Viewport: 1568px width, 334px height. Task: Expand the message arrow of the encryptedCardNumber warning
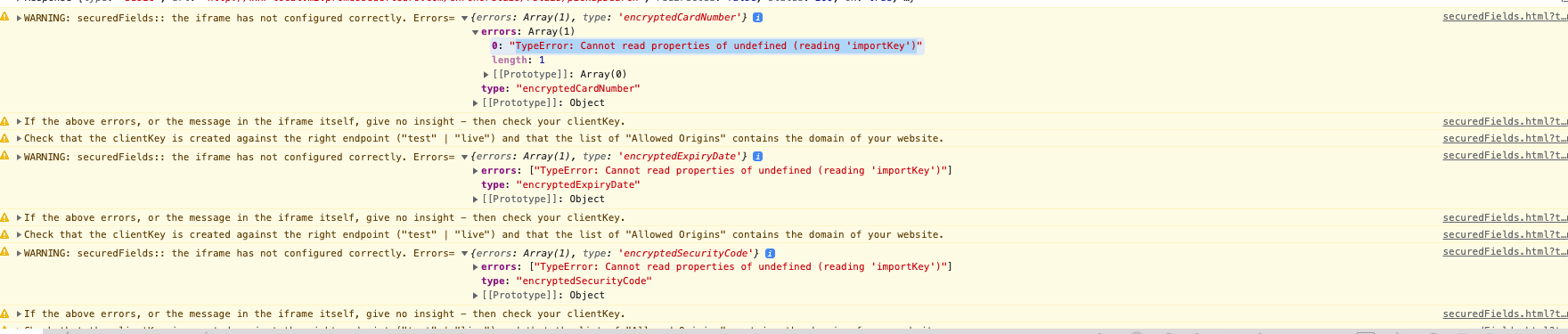tap(19, 18)
